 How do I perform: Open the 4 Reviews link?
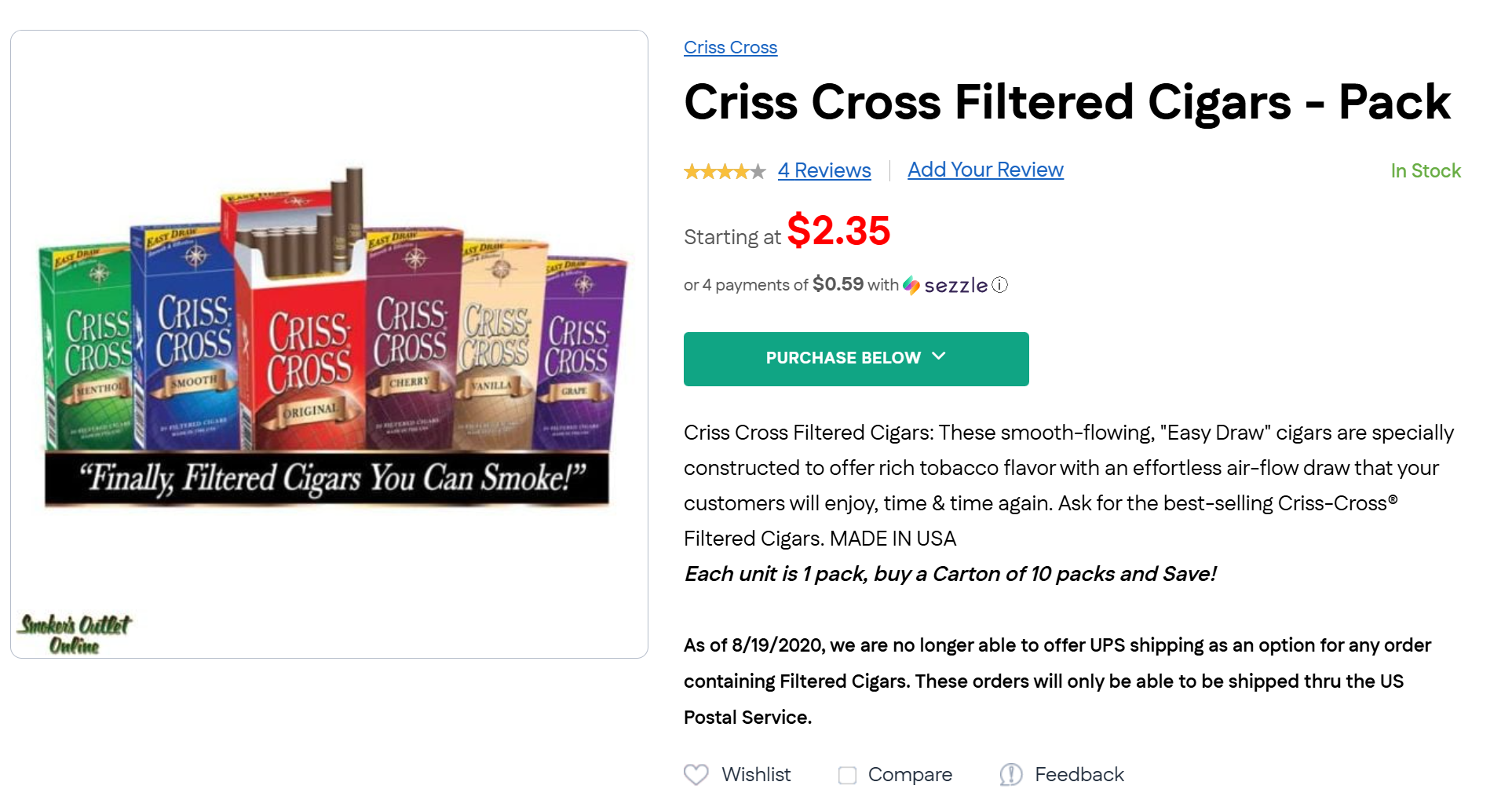pyautogui.click(x=824, y=170)
